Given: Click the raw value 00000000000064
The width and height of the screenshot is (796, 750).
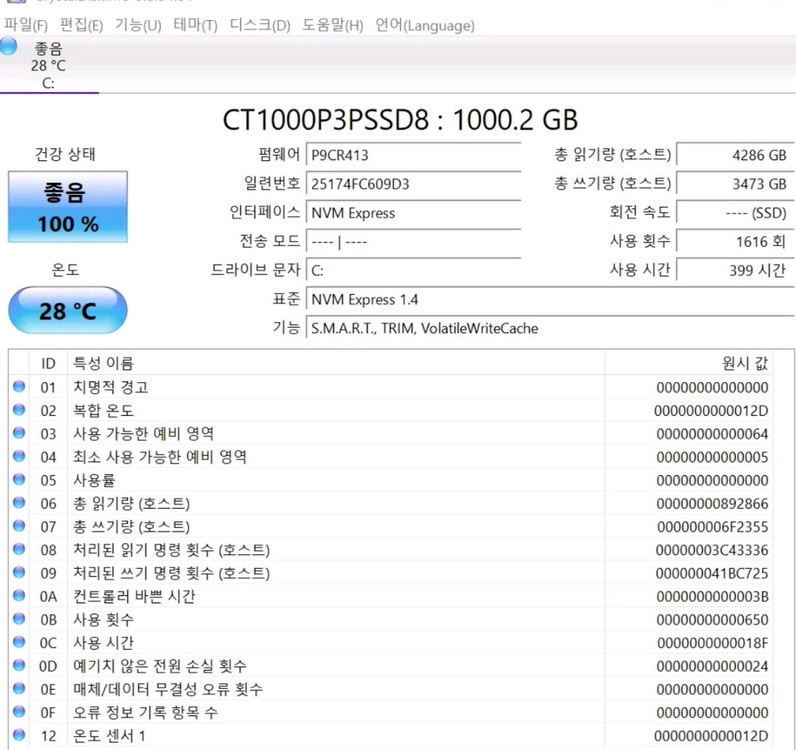Looking at the screenshot, I should (x=712, y=434).
